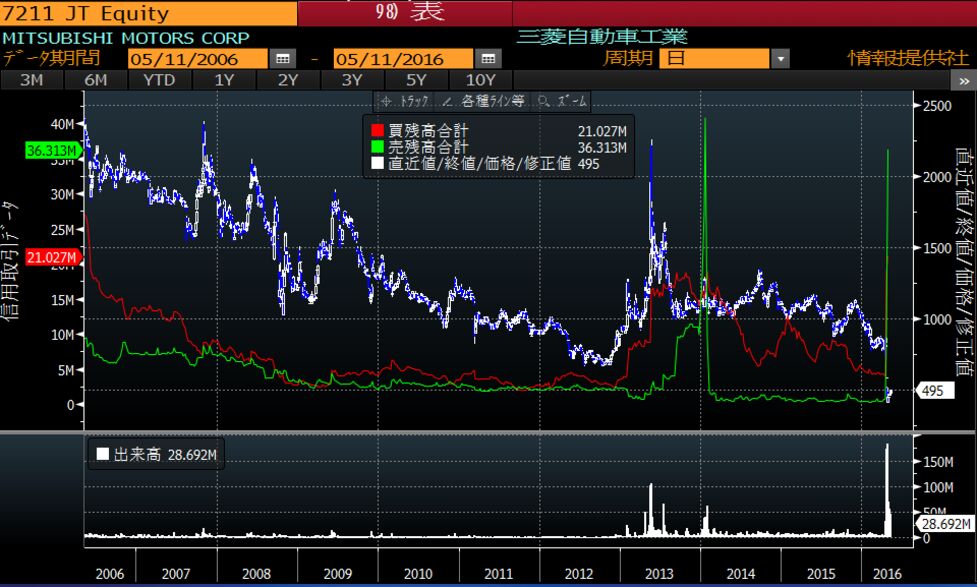
Task: Click the 2013 year label on the timeline
Action: 659,574
